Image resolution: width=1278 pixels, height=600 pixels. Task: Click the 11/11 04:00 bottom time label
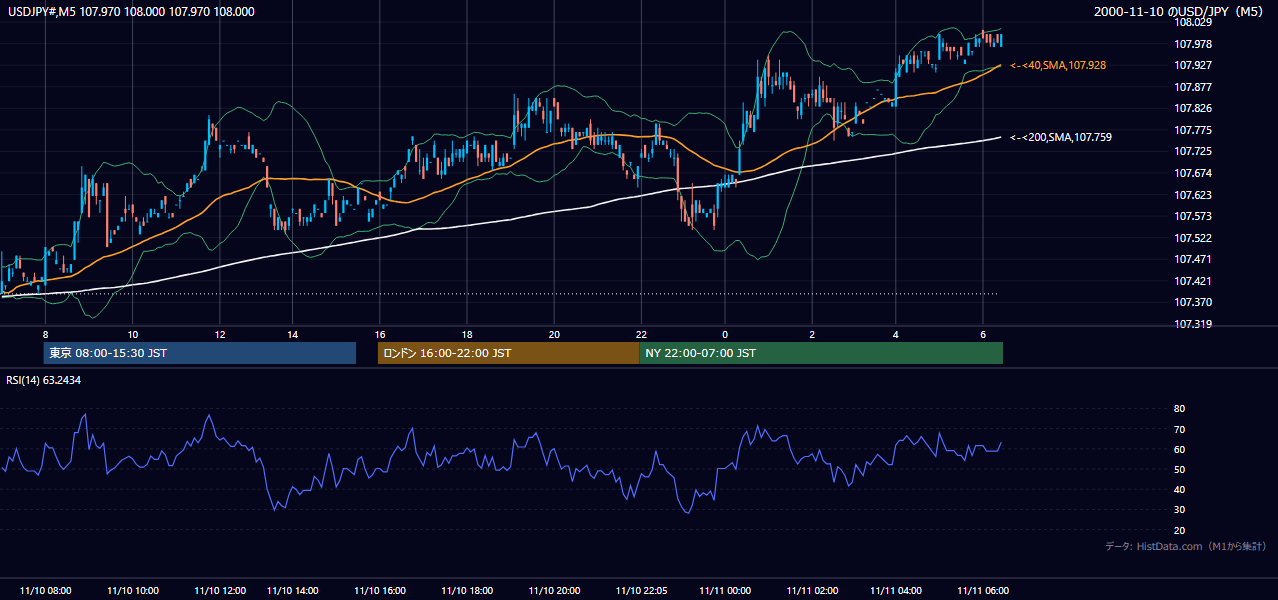pyautogui.click(x=896, y=591)
